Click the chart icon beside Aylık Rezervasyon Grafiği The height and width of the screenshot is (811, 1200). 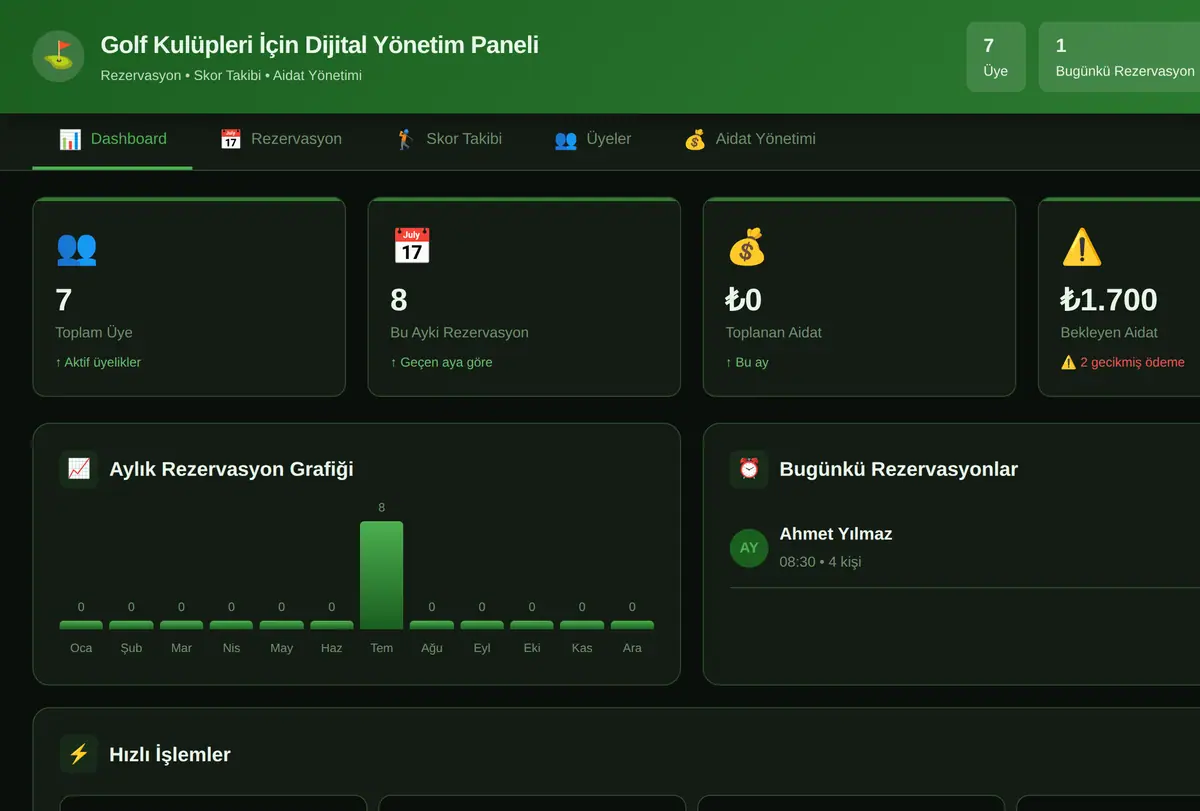[x=78, y=468]
